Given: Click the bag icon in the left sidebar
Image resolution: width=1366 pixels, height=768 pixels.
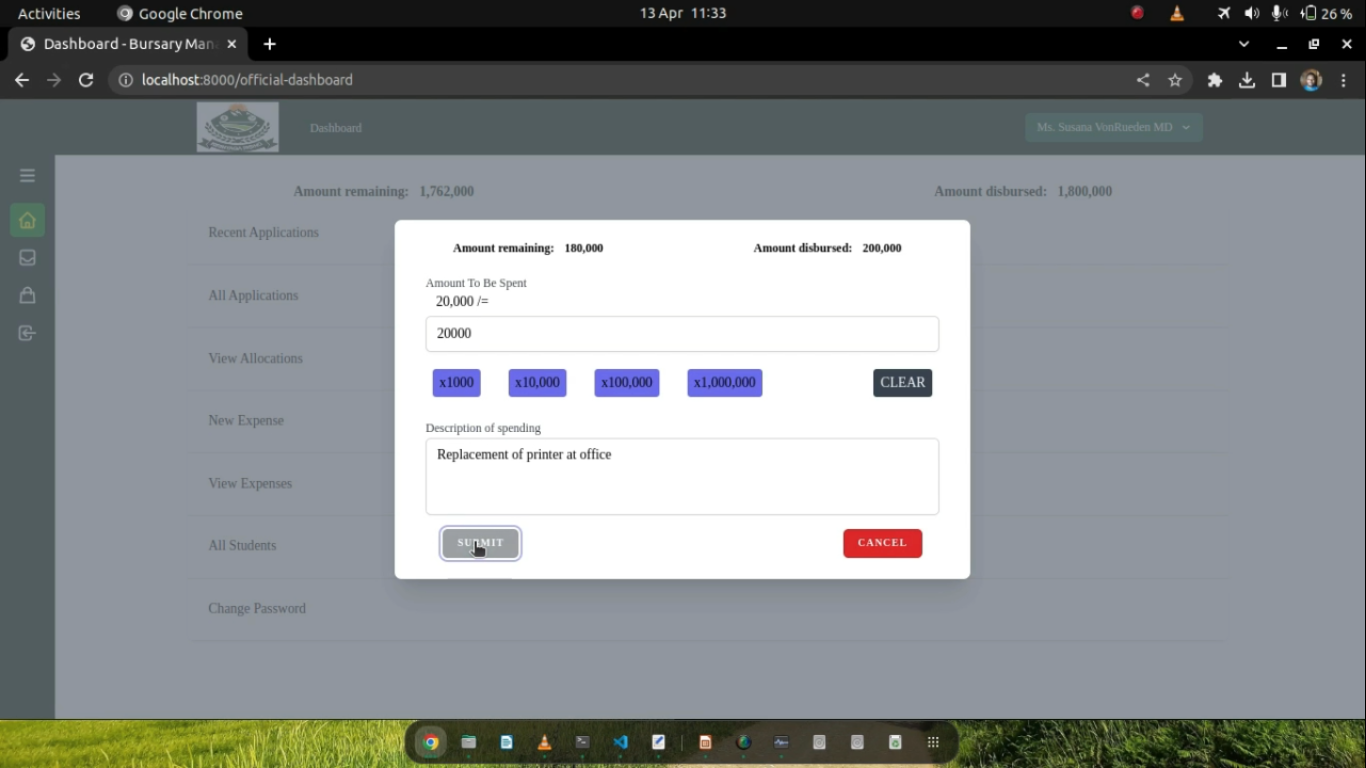Looking at the screenshot, I should pyautogui.click(x=27, y=295).
